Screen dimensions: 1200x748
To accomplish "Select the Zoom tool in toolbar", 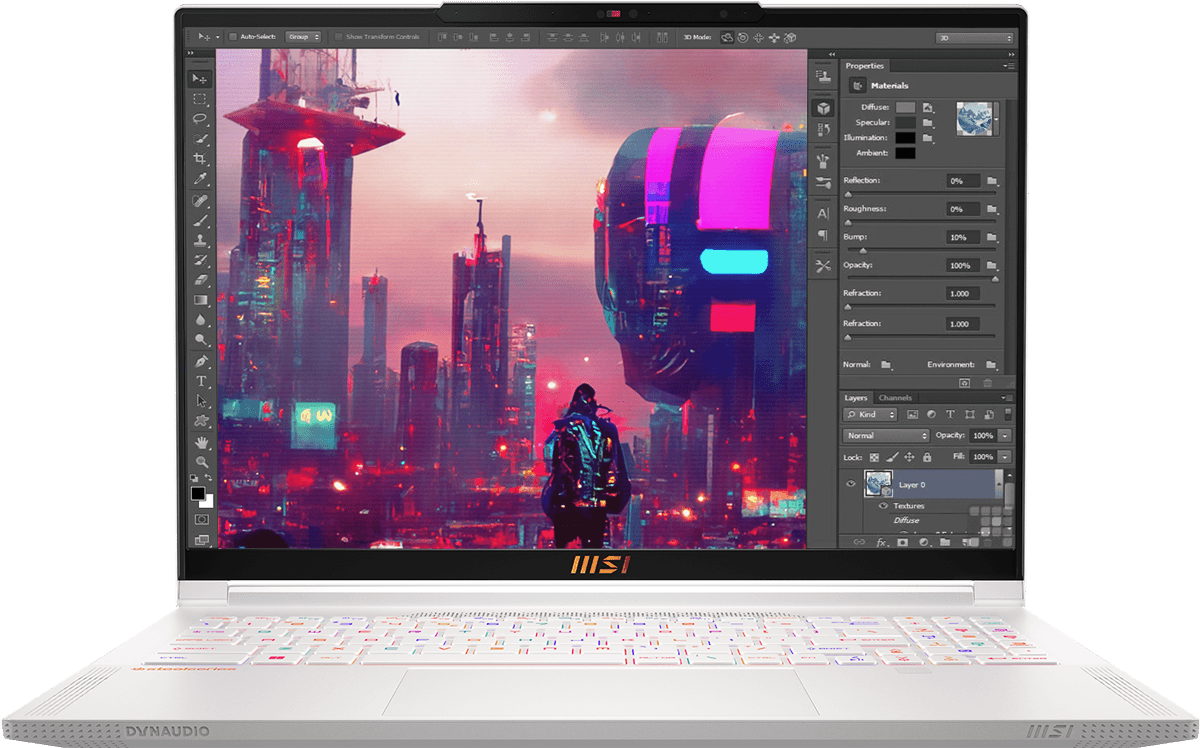I will [x=201, y=461].
